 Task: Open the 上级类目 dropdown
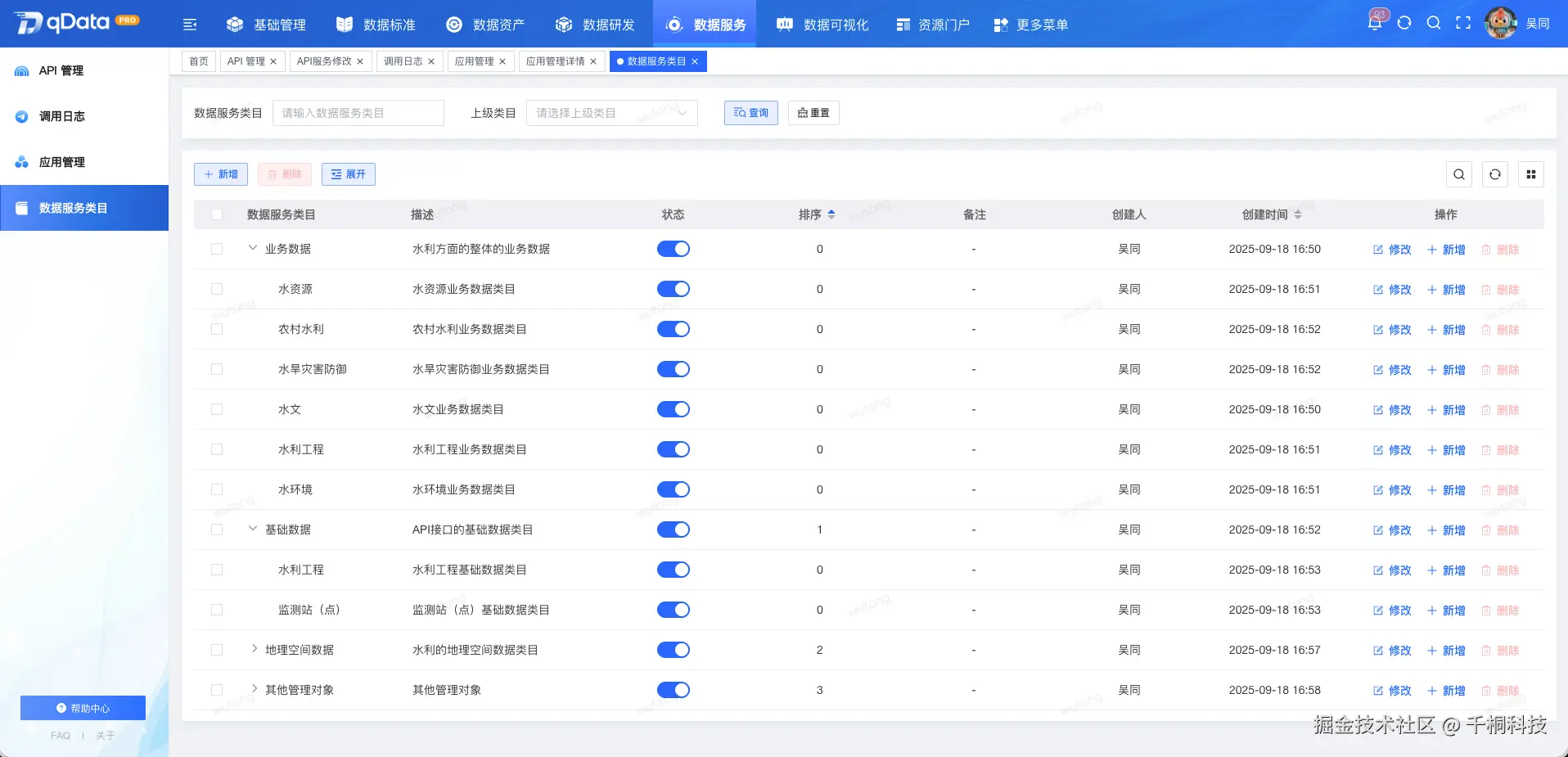(x=611, y=112)
